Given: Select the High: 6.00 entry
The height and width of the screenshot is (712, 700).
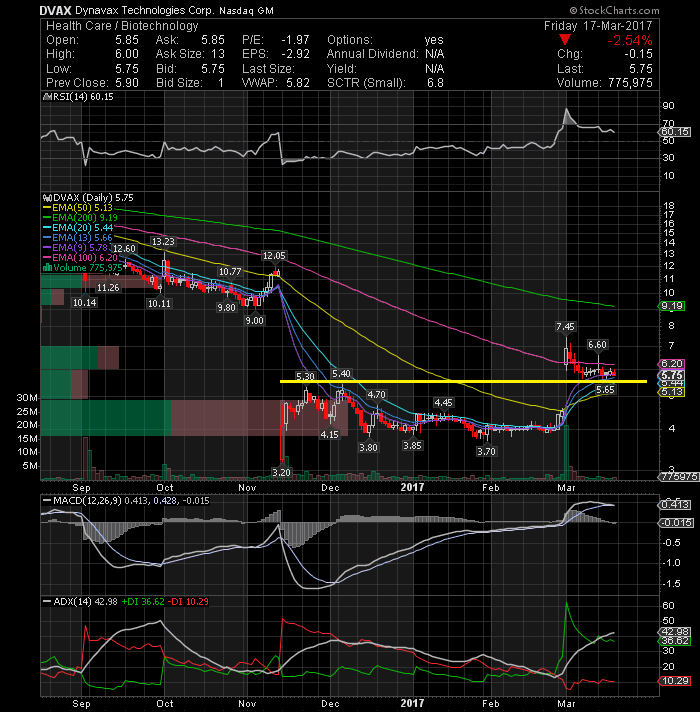Looking at the screenshot, I should [92, 54].
